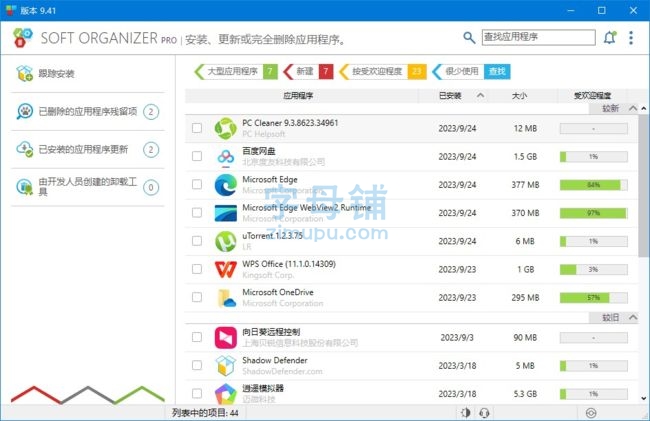Click the PC Cleaner app icon
Screen dimensions: 650x421
[226, 128]
